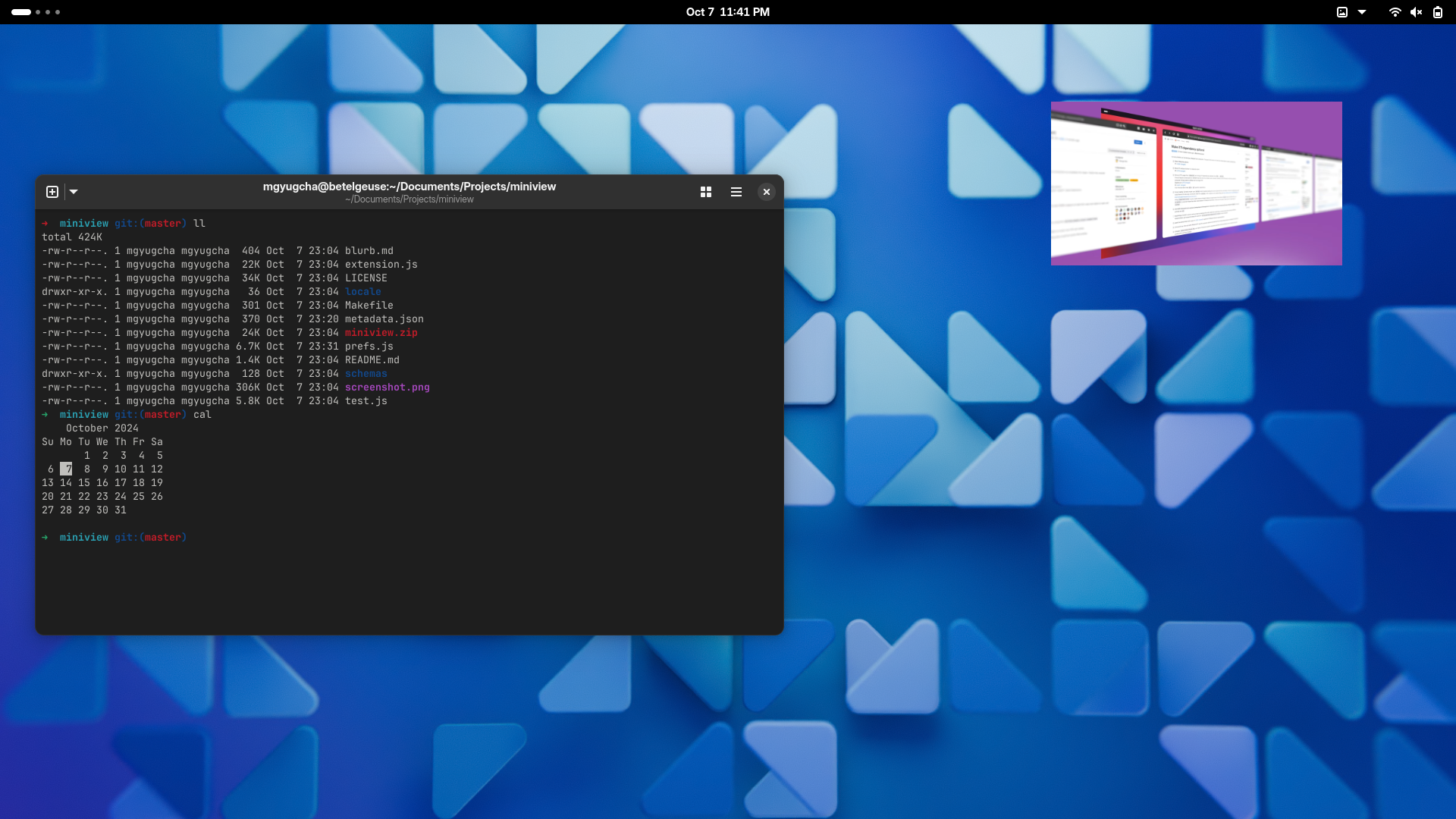Screen dimensions: 1456x819
Task: Click the miniview window preview thumbnail
Action: (1196, 184)
